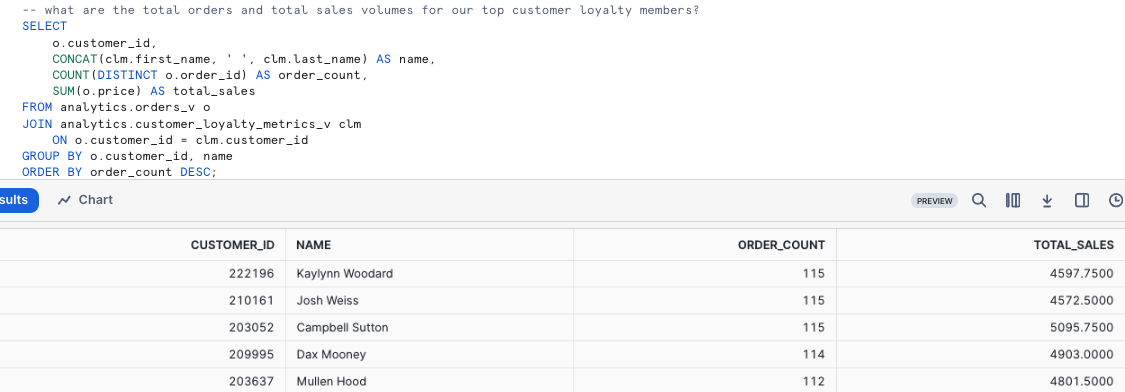This screenshot has height=392, width=1125.
Task: Select customer ID cell 209995
Action: click(143, 354)
